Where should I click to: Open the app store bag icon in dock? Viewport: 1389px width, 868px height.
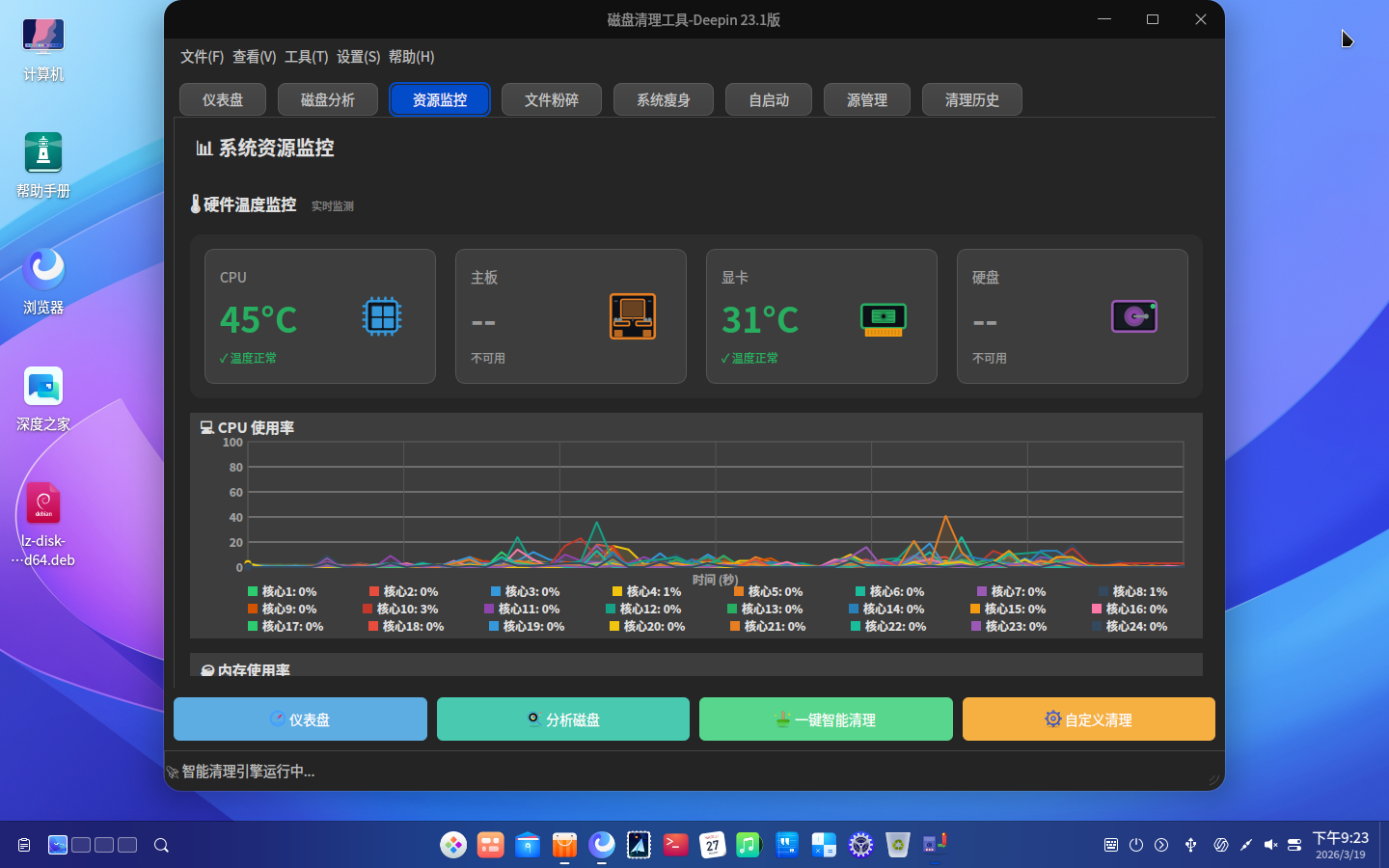[564, 845]
